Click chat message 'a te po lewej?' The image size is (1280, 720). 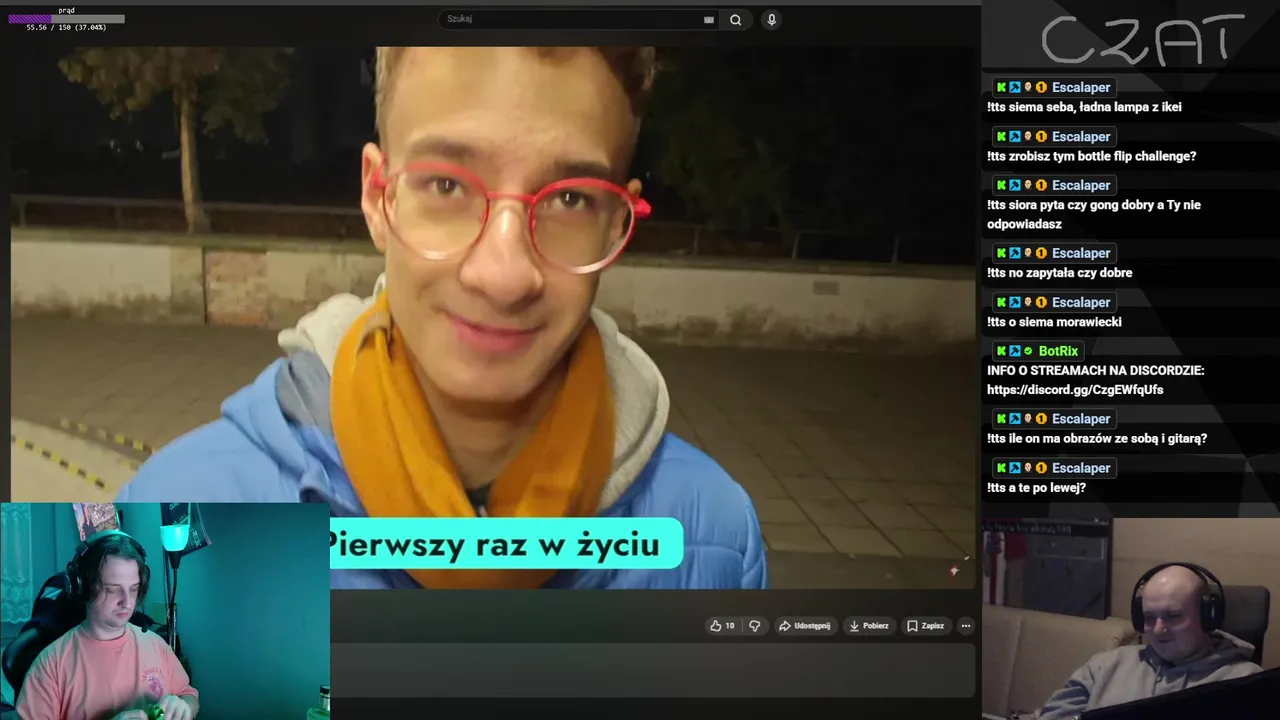click(x=1036, y=488)
